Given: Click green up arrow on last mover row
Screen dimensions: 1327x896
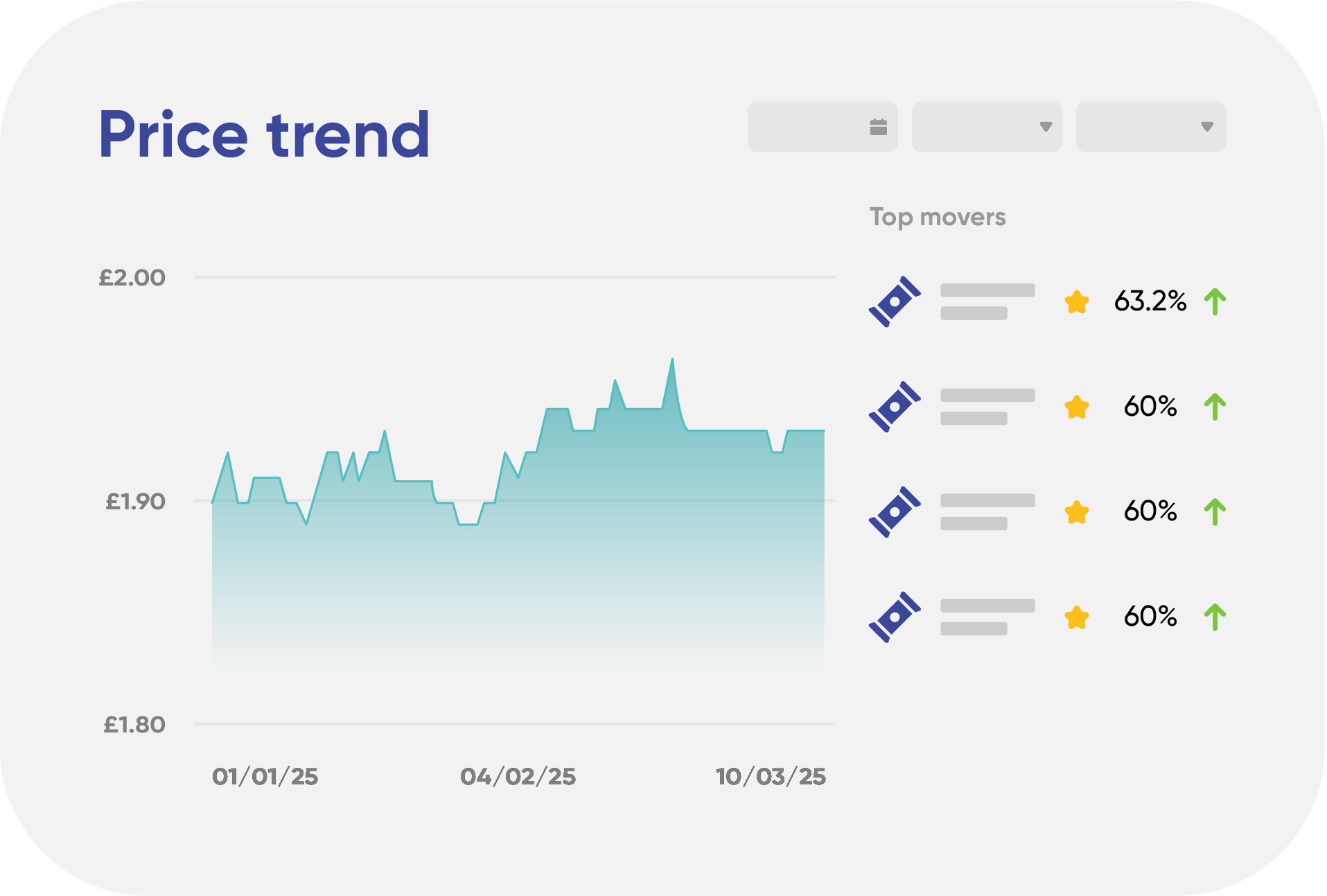Looking at the screenshot, I should (1215, 617).
